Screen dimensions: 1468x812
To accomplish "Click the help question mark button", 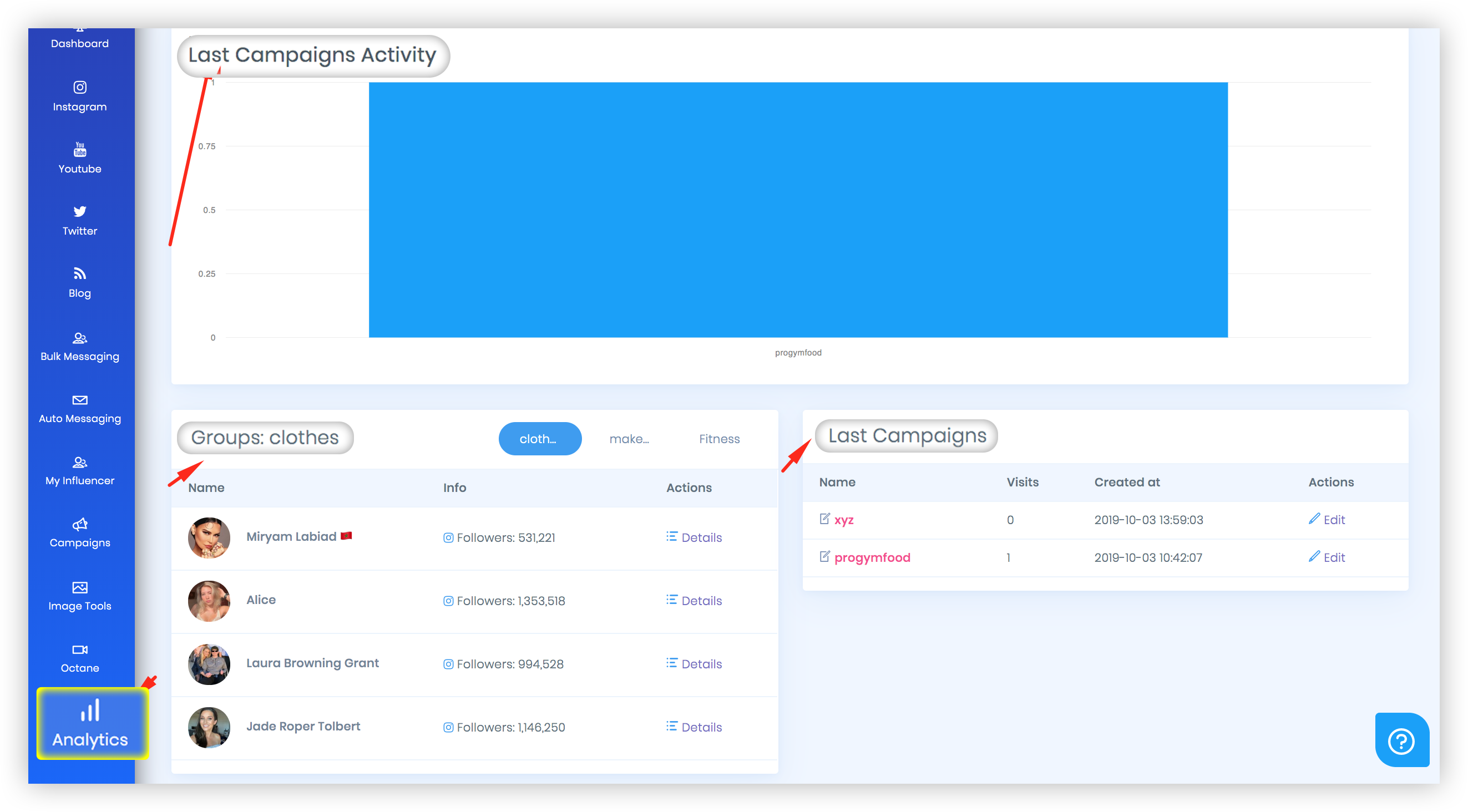I will click(x=1401, y=740).
